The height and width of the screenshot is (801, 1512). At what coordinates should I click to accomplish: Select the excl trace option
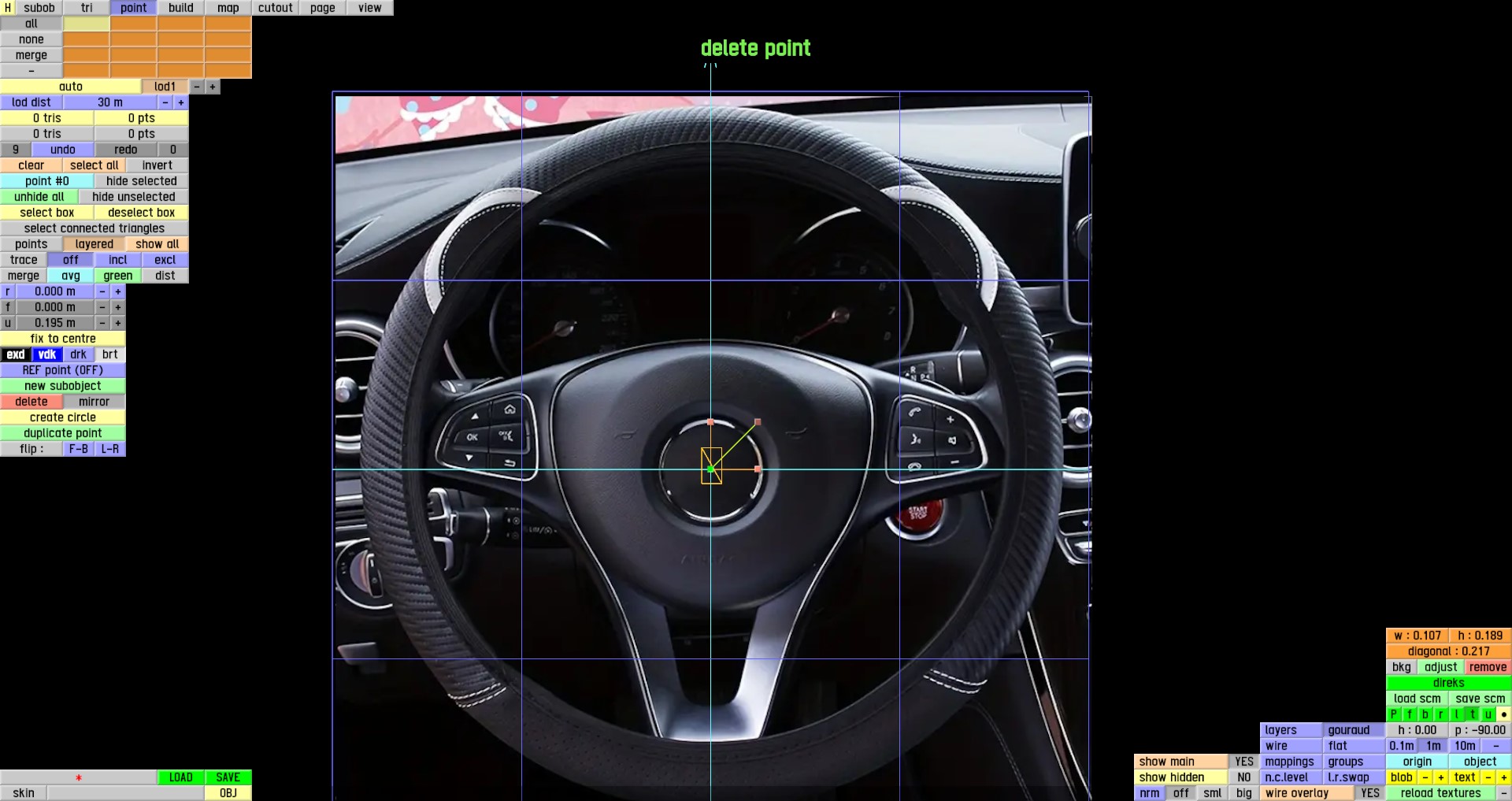pos(165,260)
